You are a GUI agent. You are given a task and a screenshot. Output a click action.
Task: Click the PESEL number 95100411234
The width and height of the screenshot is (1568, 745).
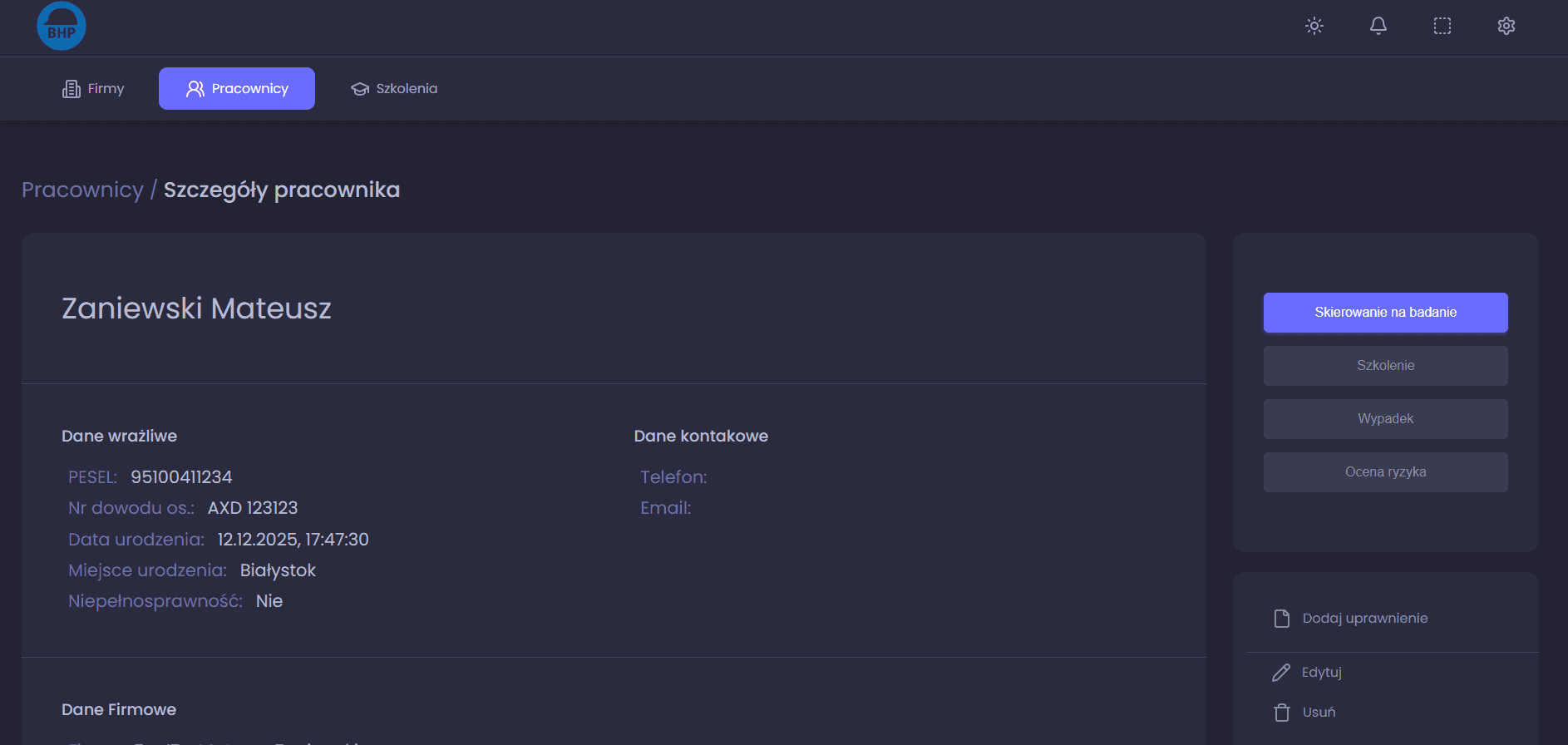click(x=181, y=477)
